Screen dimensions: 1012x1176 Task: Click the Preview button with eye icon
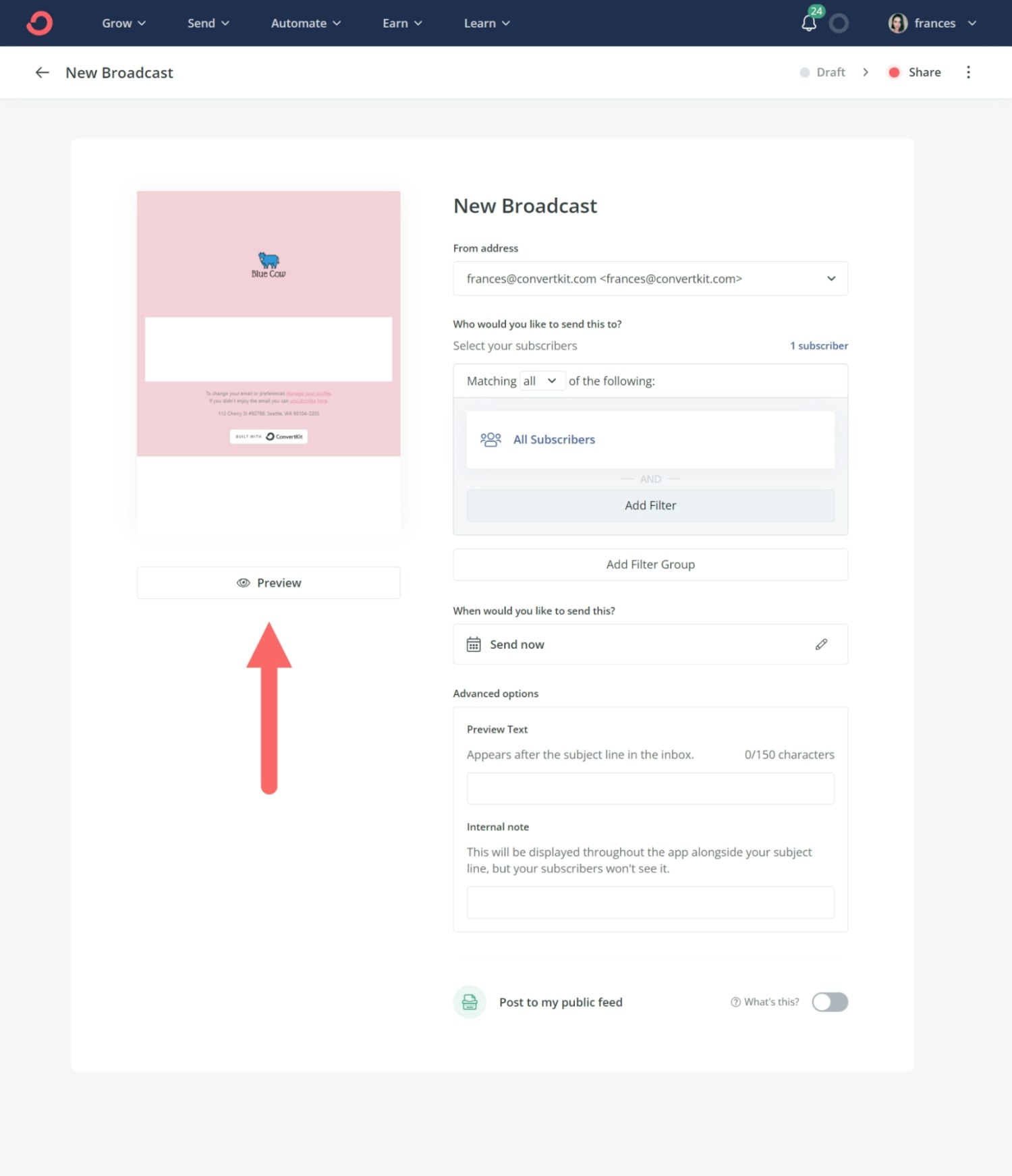[269, 583]
